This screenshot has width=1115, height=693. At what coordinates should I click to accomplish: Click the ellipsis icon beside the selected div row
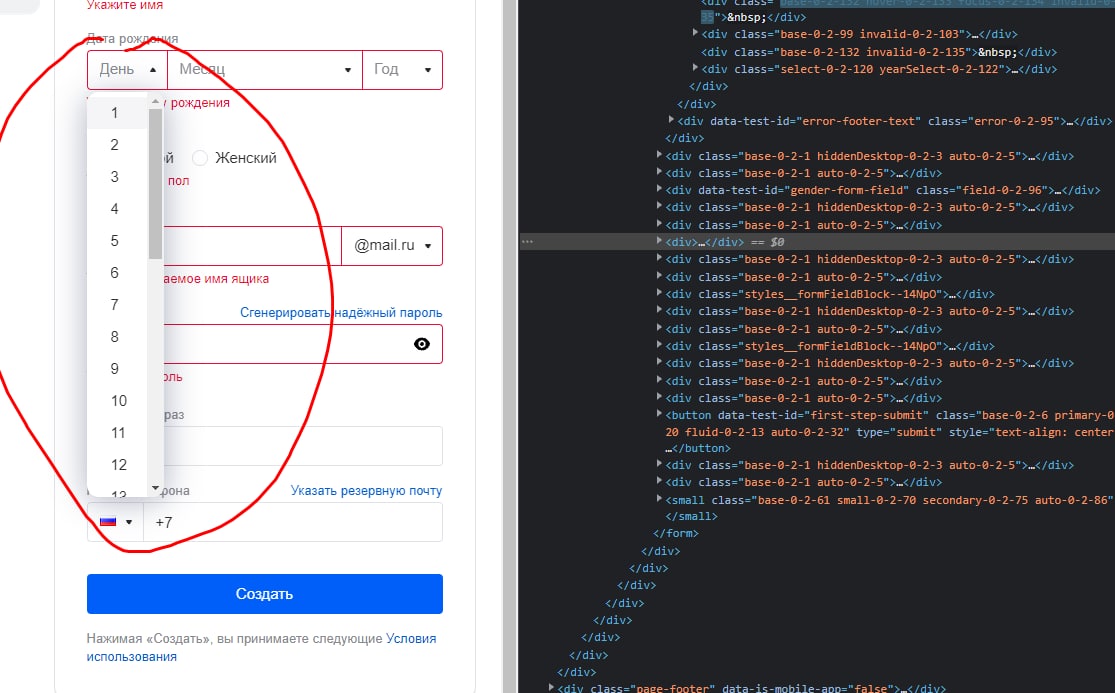(x=527, y=242)
